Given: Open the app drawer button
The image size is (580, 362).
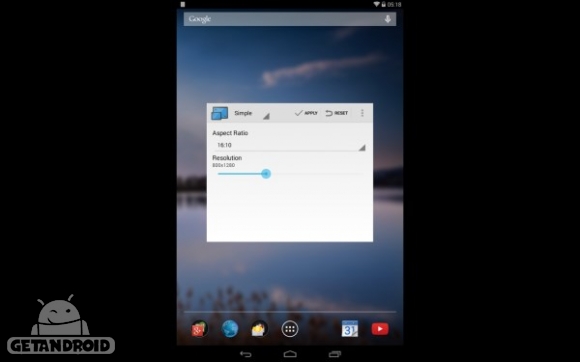Looking at the screenshot, I should [290, 329].
